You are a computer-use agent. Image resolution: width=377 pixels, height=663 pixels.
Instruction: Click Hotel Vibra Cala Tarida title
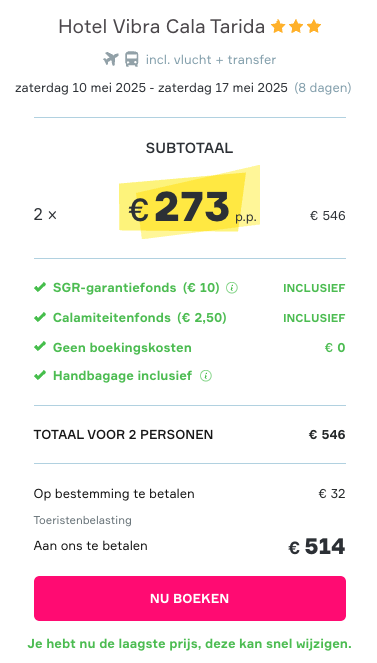(x=161, y=27)
